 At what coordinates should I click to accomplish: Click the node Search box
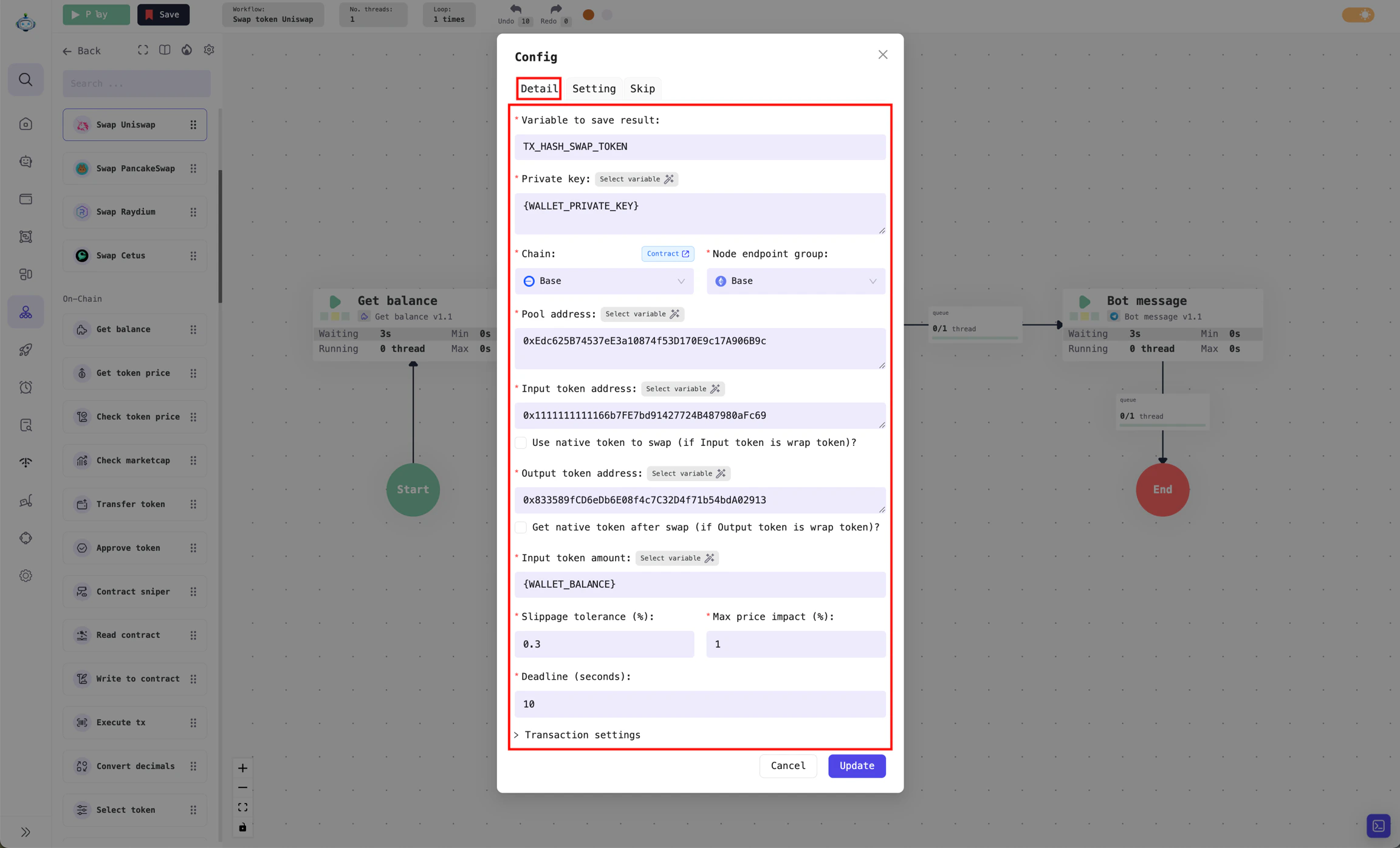[x=137, y=83]
